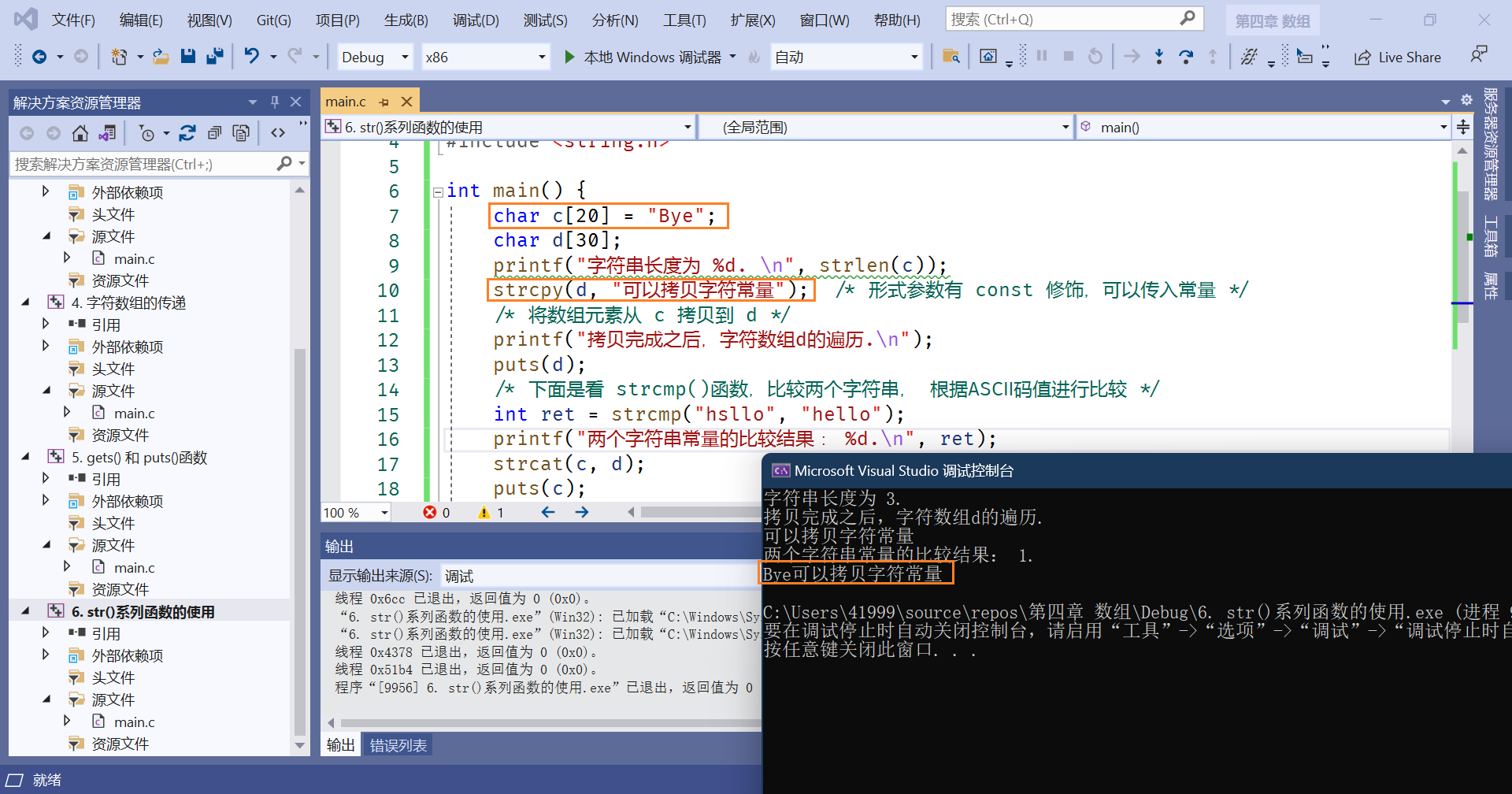Select main.c under project 6 源文件
Viewport: 1512px width, 794px height.
pos(135,722)
